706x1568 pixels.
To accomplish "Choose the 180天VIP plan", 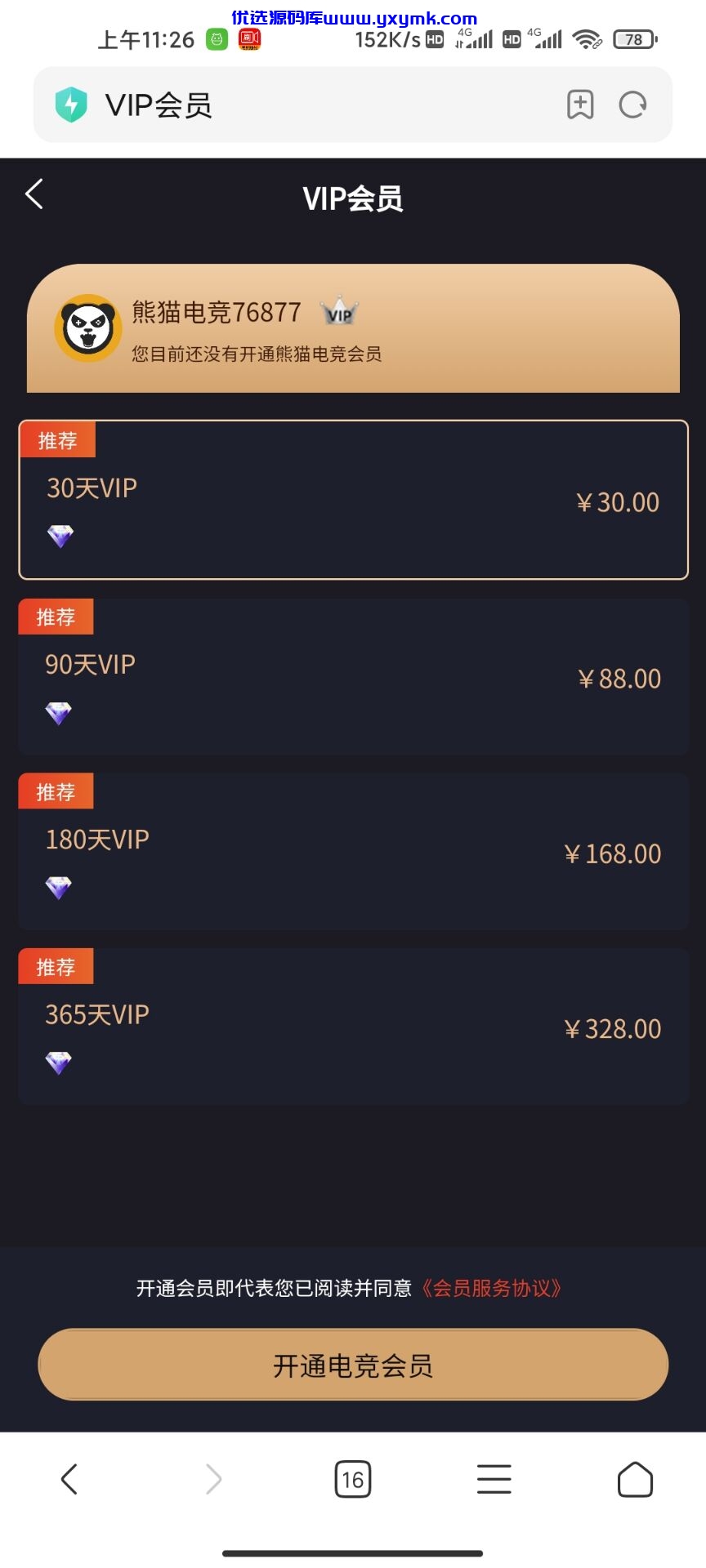I will (x=353, y=852).
